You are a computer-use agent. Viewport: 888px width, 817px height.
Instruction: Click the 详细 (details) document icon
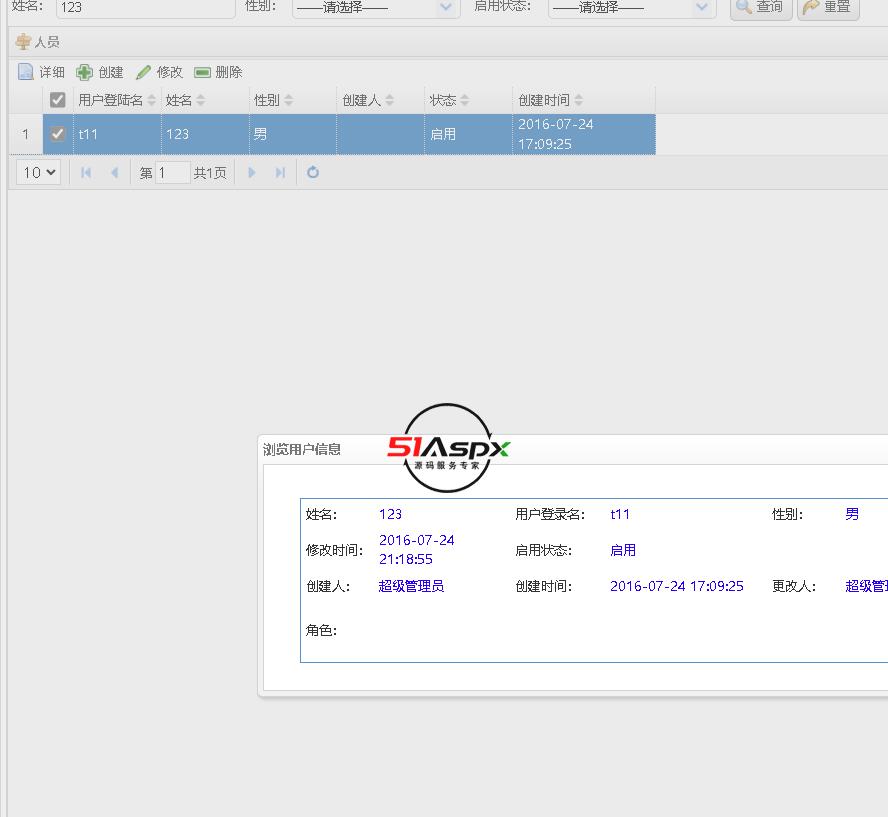(26, 72)
